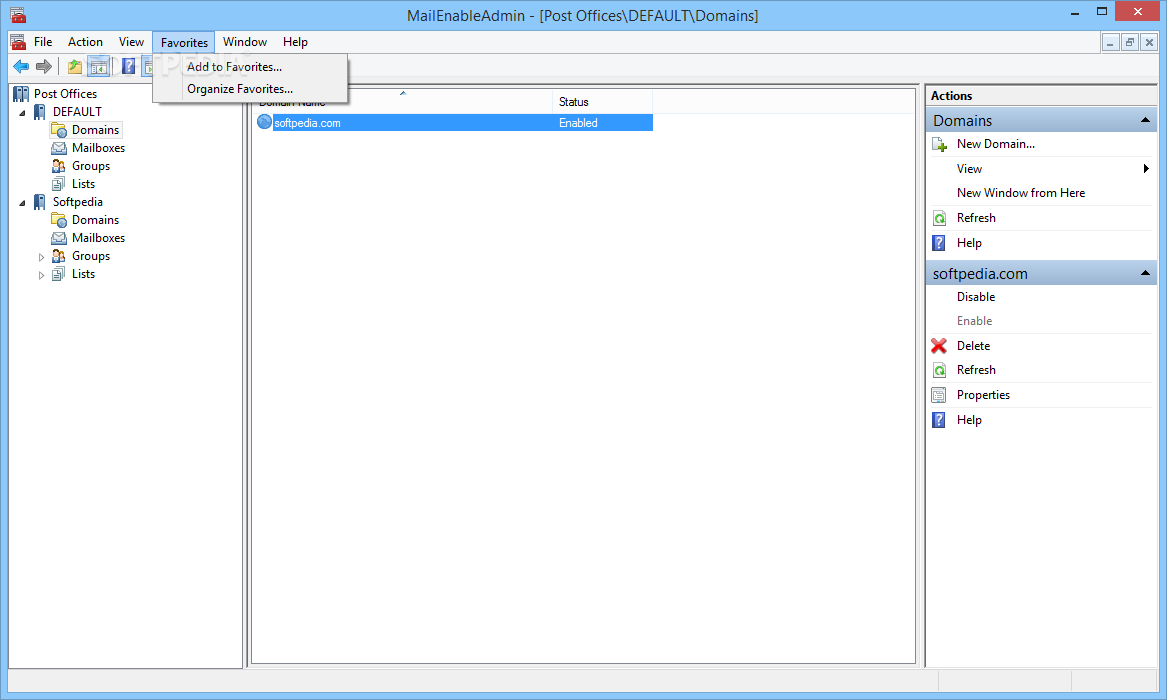Open the Window menu
Image resolution: width=1167 pixels, height=700 pixels.
click(x=245, y=42)
